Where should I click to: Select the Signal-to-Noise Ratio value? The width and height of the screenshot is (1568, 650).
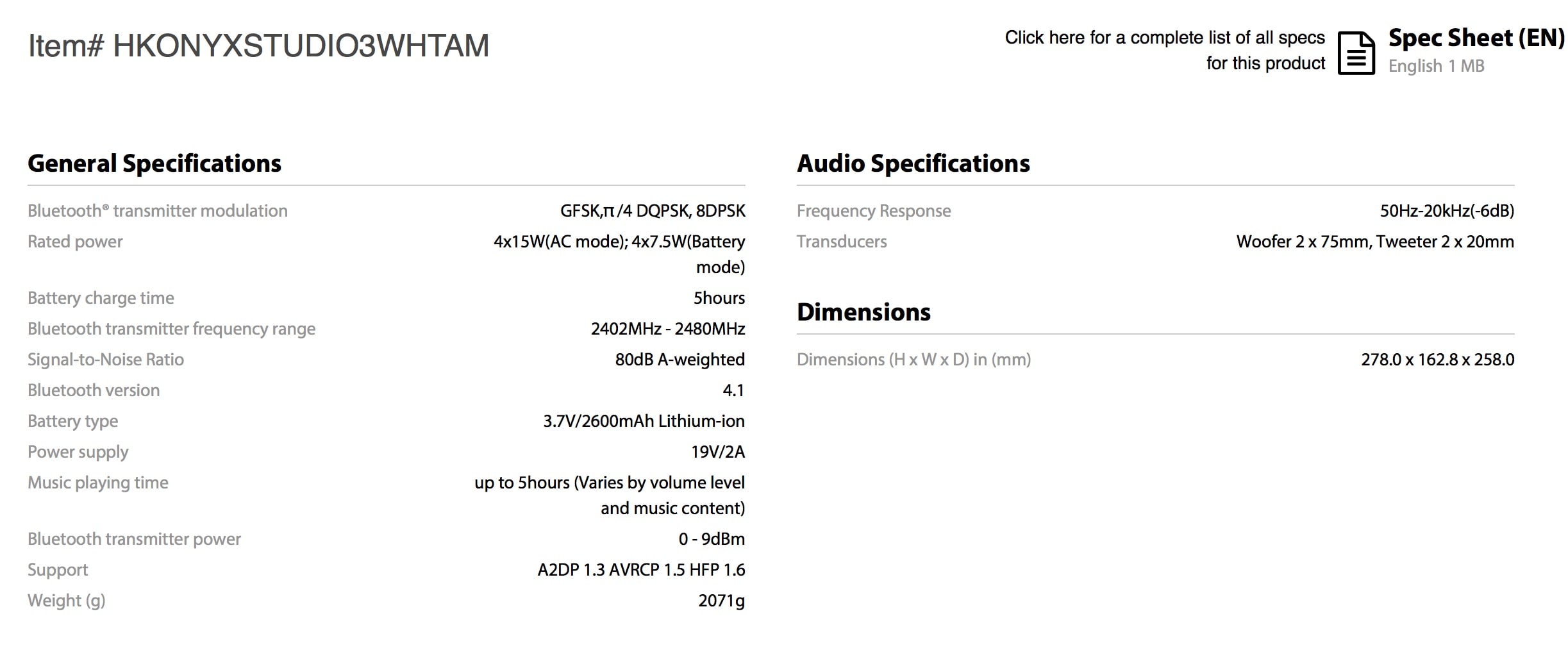click(680, 359)
